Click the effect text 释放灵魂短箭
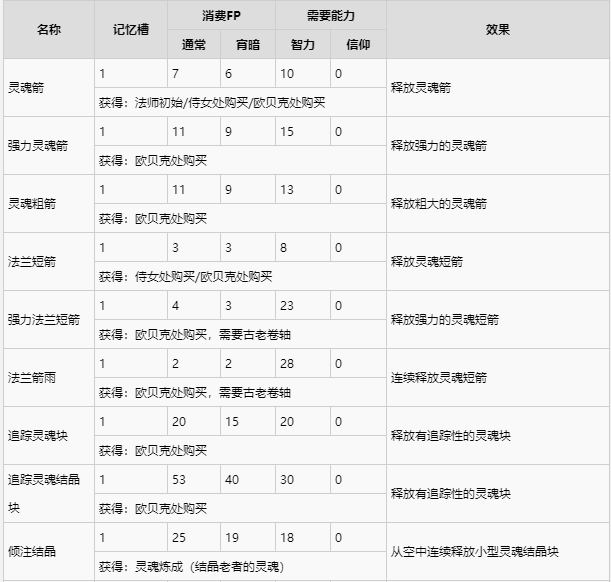 tap(427, 262)
